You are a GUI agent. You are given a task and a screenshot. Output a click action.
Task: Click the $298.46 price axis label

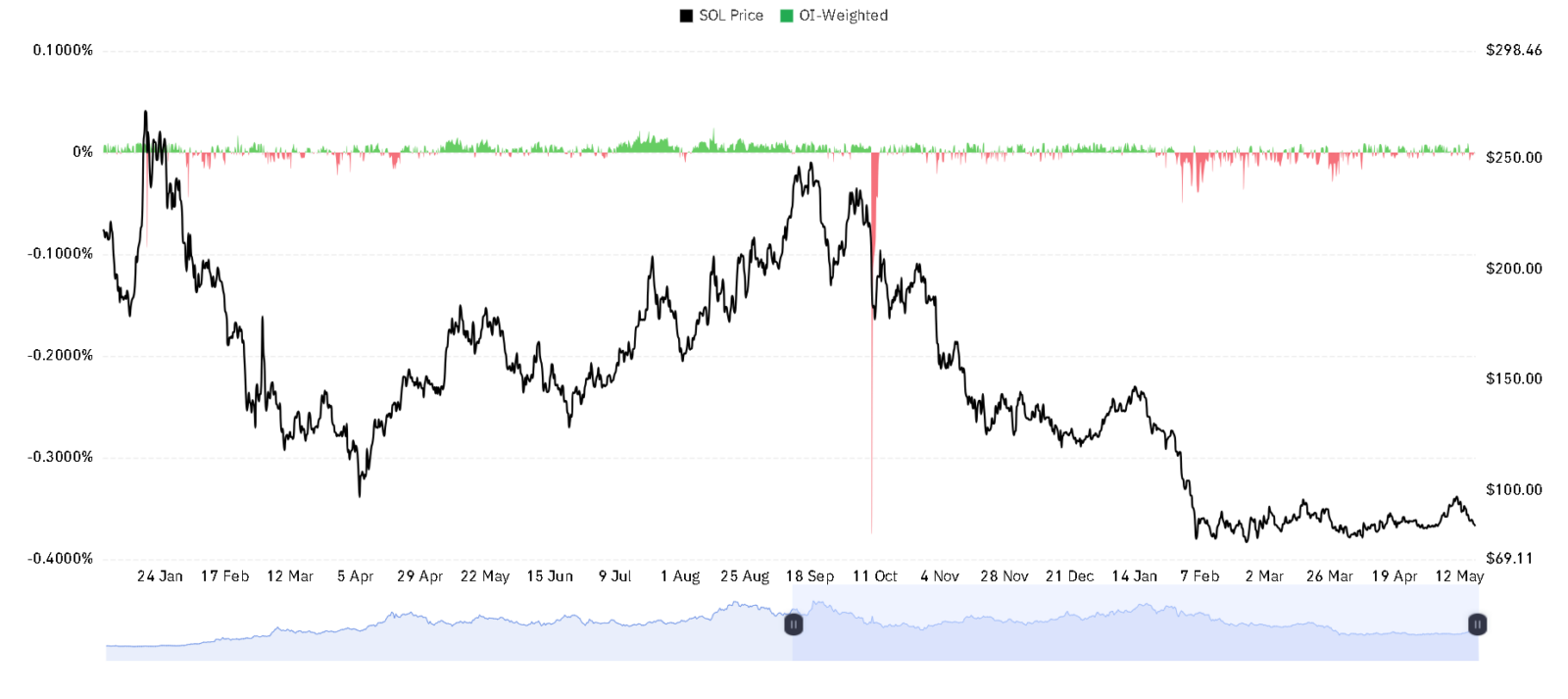pos(1514,50)
